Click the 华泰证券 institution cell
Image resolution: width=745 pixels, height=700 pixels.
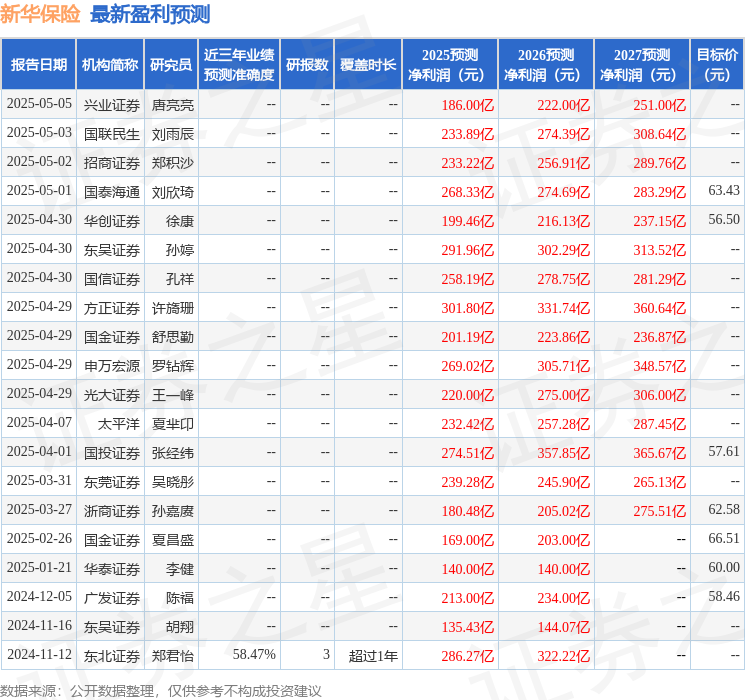[x=112, y=569]
